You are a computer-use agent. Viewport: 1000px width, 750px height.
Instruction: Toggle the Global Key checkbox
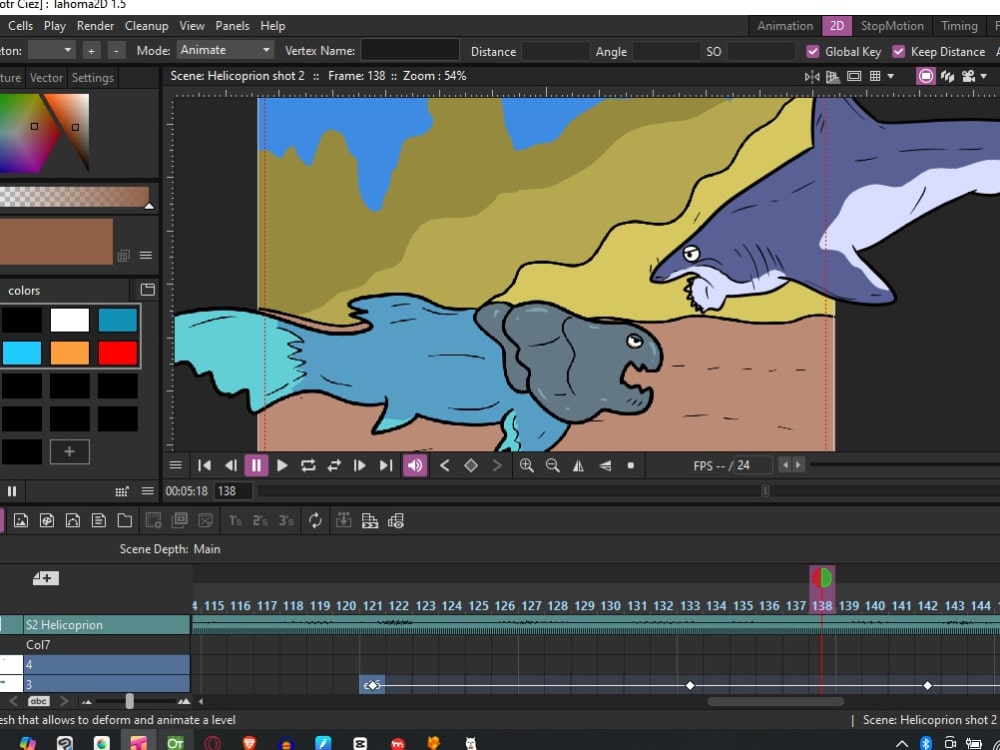812,52
